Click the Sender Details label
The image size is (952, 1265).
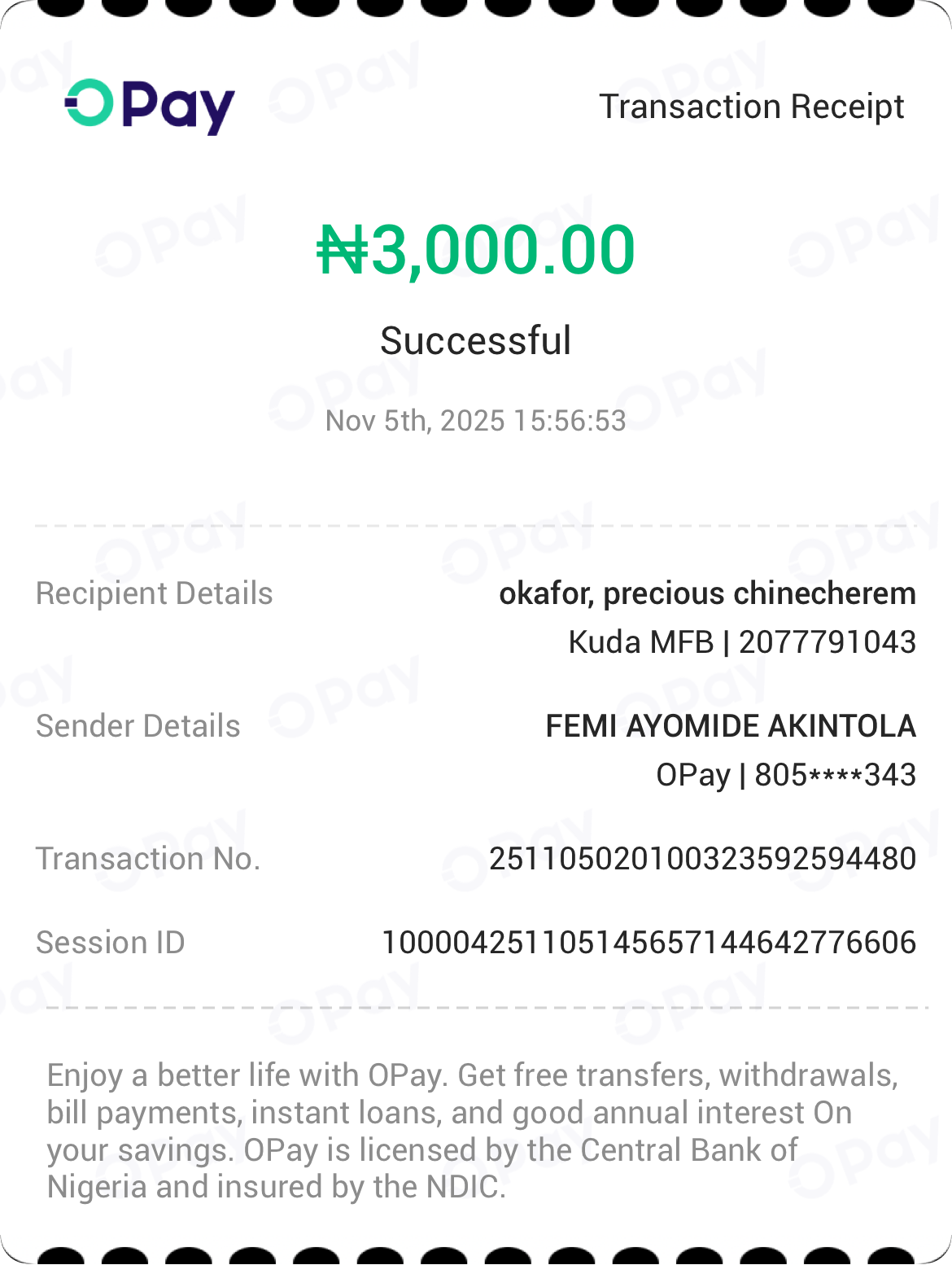(138, 726)
